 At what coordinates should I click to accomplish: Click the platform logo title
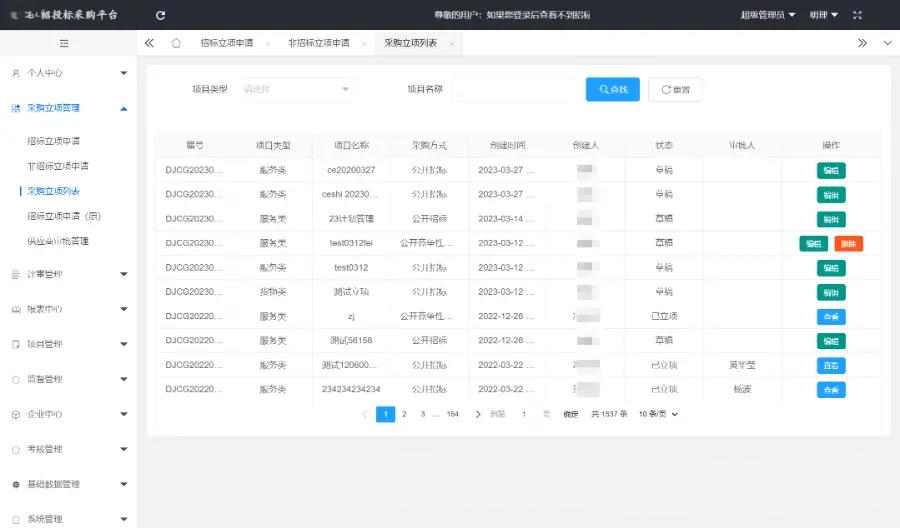click(x=71, y=15)
